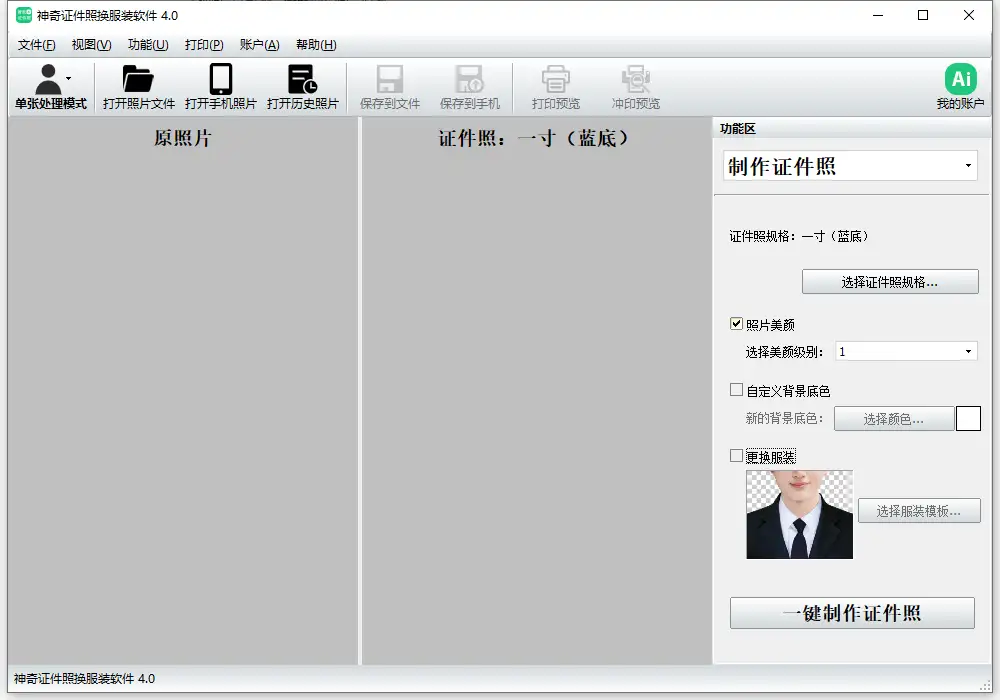Expand processing mode dropdown arrow

tap(68, 77)
